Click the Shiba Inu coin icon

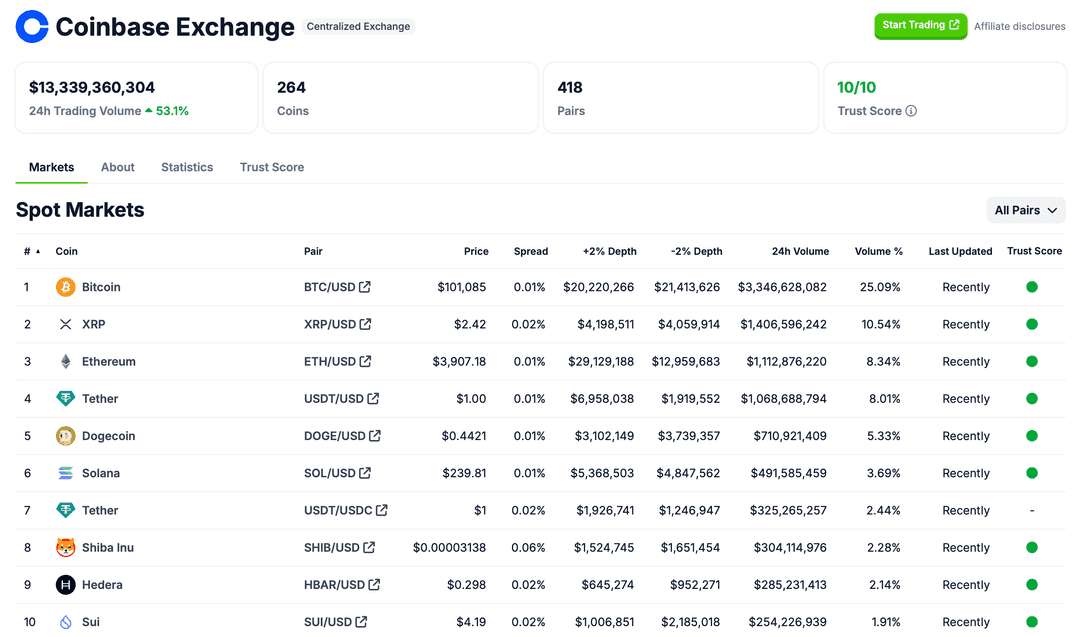click(65, 547)
